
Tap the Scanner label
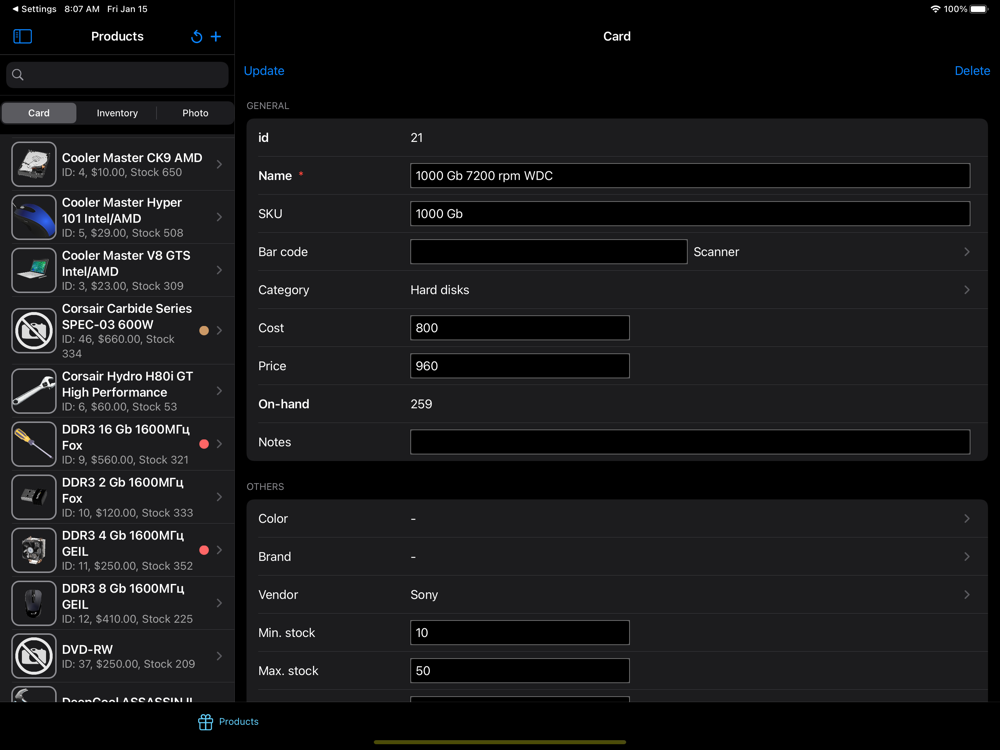[x=716, y=252]
